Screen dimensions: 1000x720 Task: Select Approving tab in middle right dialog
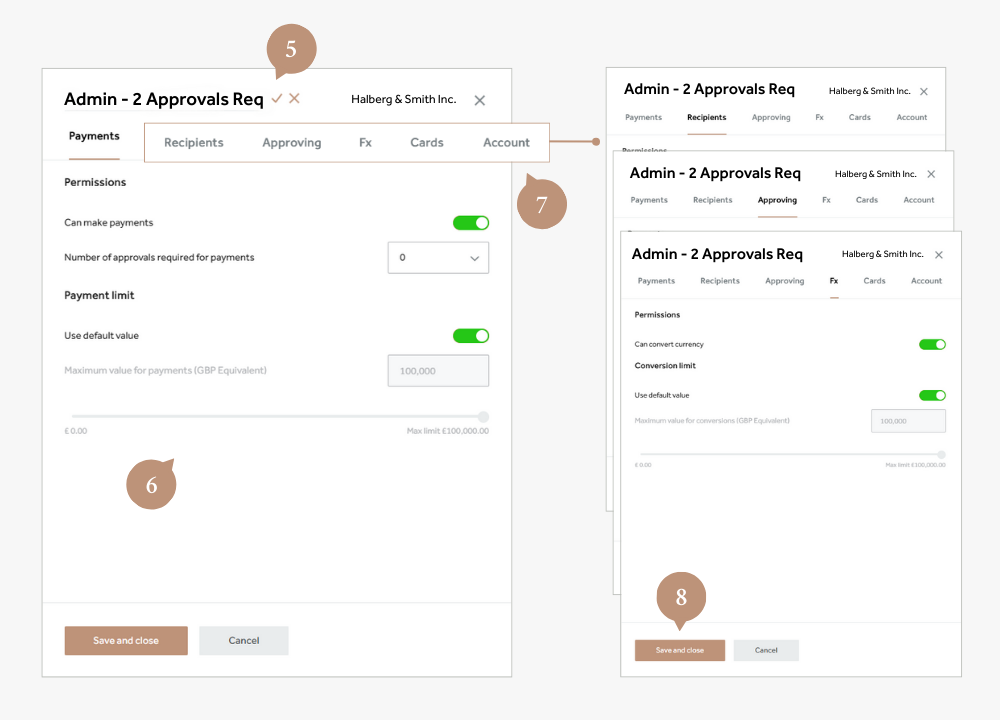[x=777, y=200]
